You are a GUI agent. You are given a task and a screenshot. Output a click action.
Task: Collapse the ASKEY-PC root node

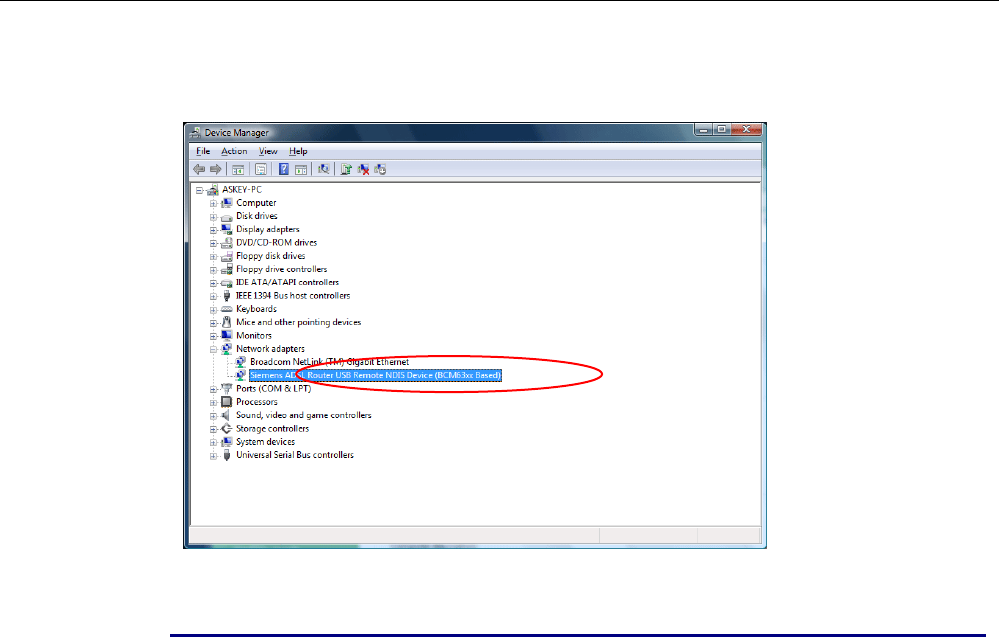pyautogui.click(x=199, y=190)
